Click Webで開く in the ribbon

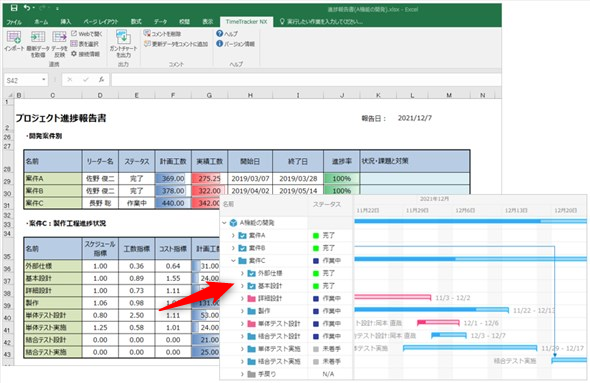87,34
